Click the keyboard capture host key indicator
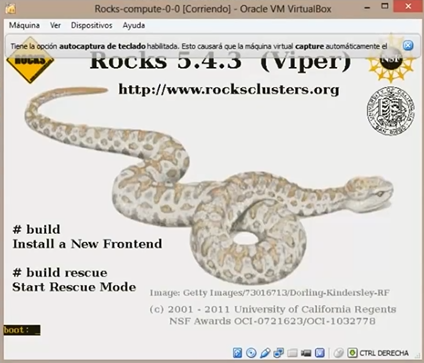Screen dimensions: 424x363 tap(352, 353)
